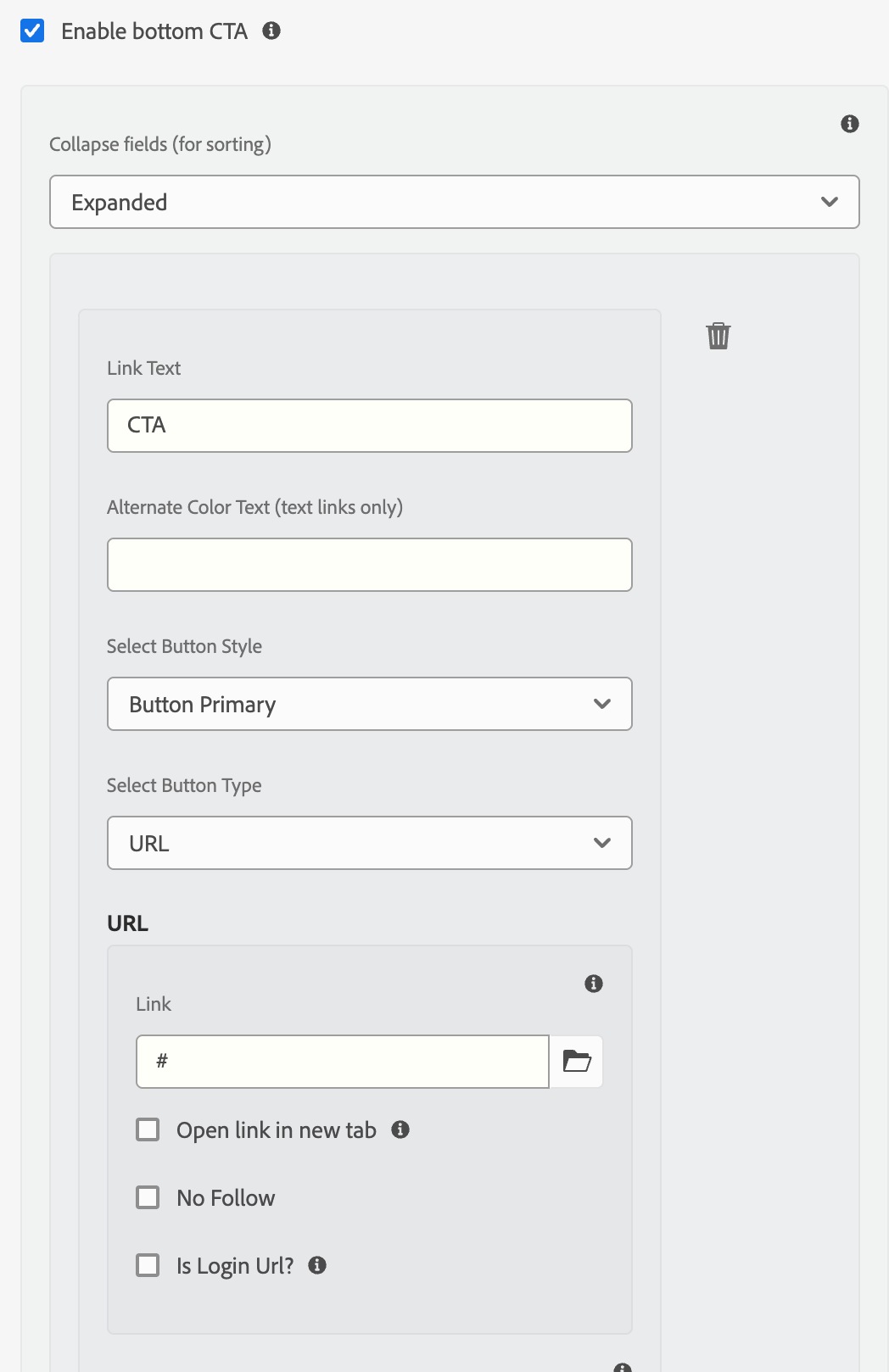Select the CTA Link Text input
The image size is (889, 1372).
click(369, 426)
